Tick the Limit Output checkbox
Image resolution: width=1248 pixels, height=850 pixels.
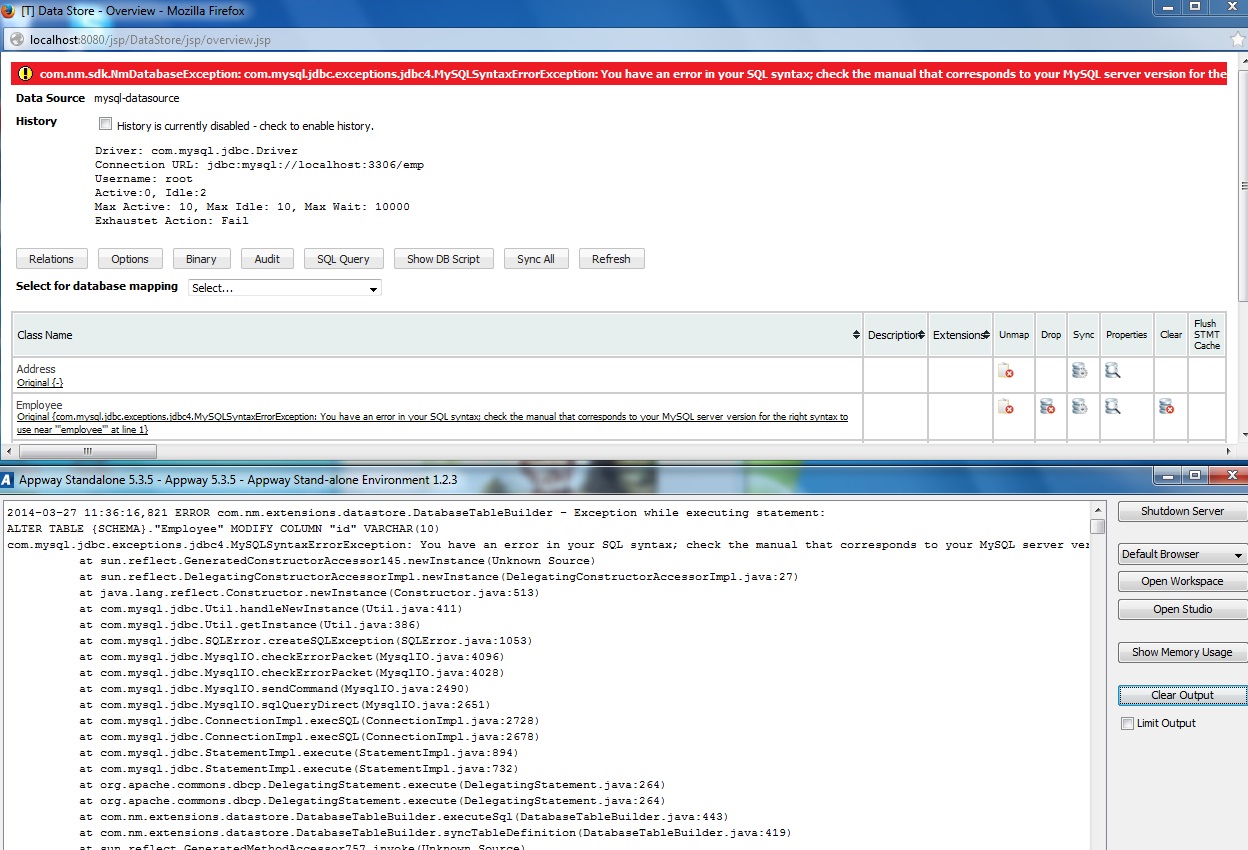[x=1128, y=723]
